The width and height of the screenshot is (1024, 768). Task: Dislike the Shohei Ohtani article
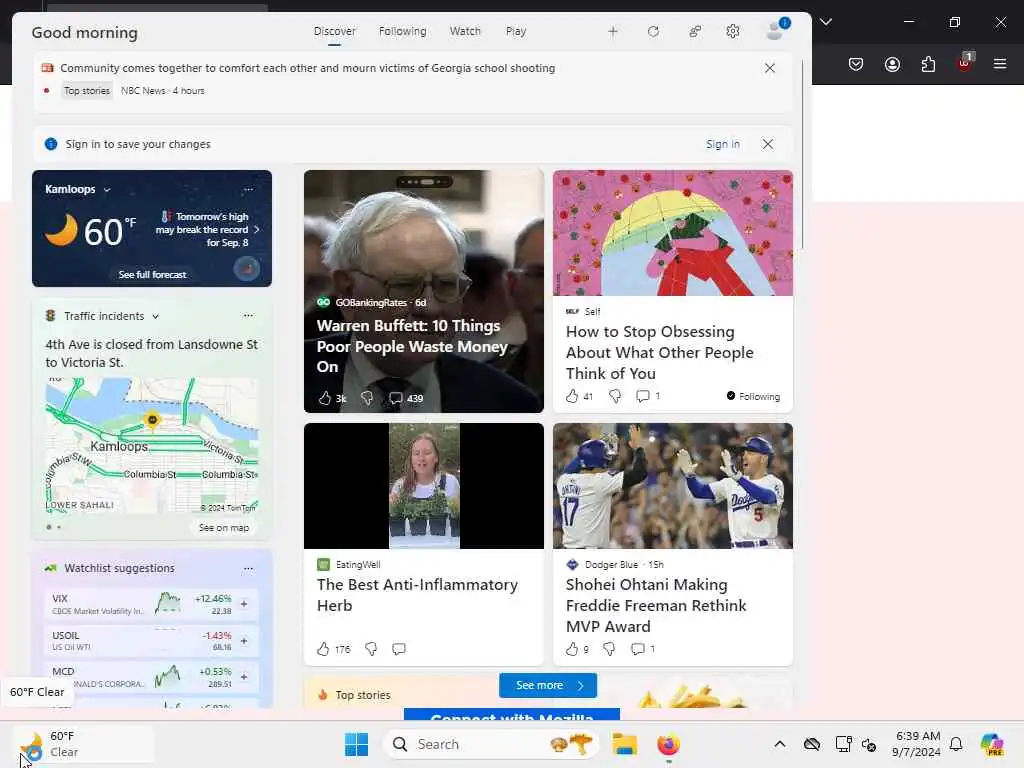tap(609, 648)
